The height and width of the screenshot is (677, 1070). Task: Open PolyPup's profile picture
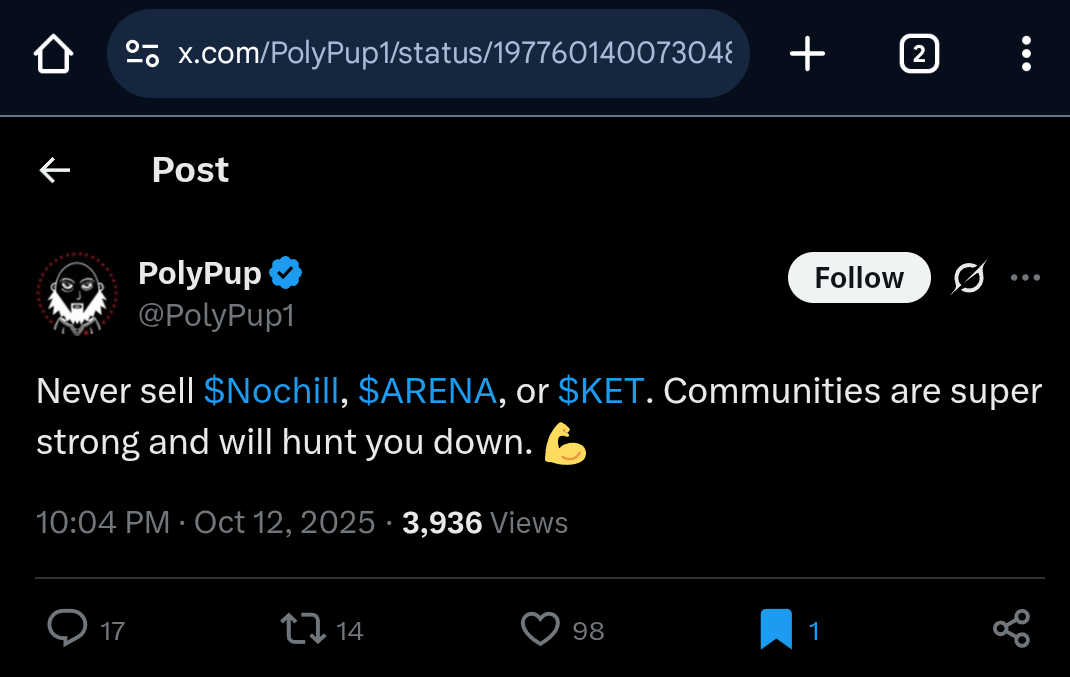coord(77,294)
